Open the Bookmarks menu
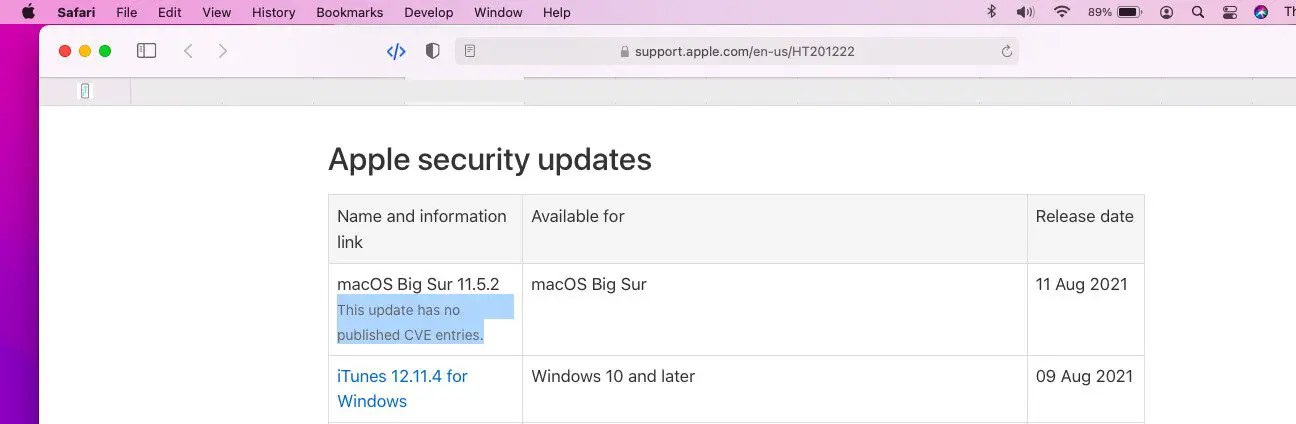Viewport: 1296px width, 424px height. coord(349,12)
